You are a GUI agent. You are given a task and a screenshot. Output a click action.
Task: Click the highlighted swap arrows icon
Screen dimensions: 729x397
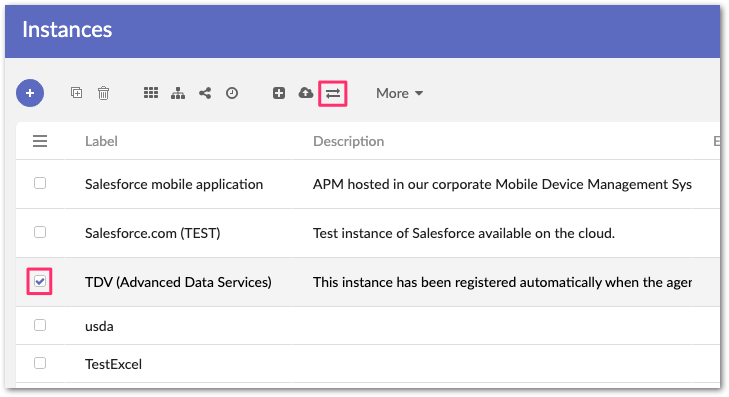(333, 93)
